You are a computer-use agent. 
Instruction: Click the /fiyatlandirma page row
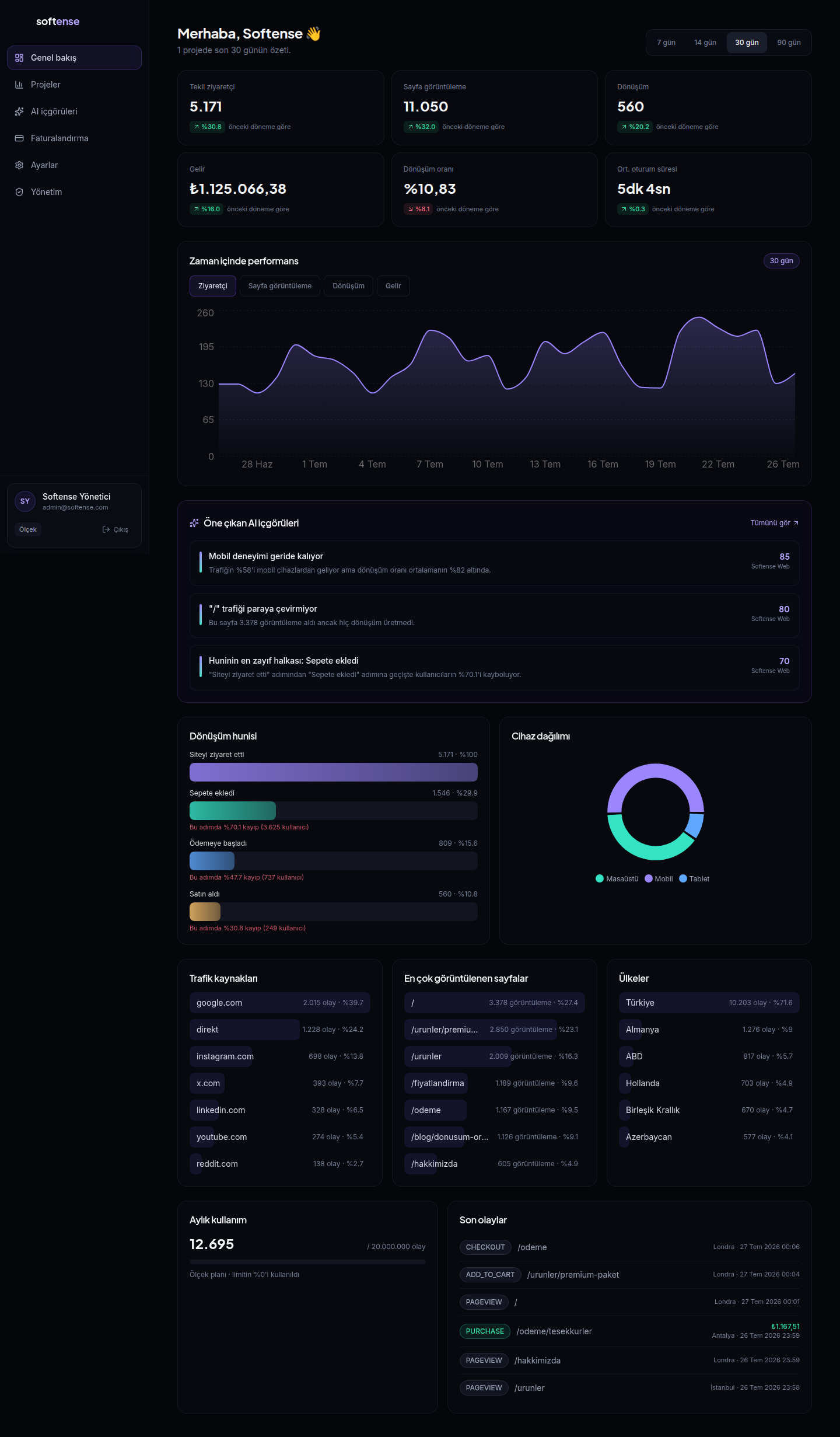[x=495, y=1083]
